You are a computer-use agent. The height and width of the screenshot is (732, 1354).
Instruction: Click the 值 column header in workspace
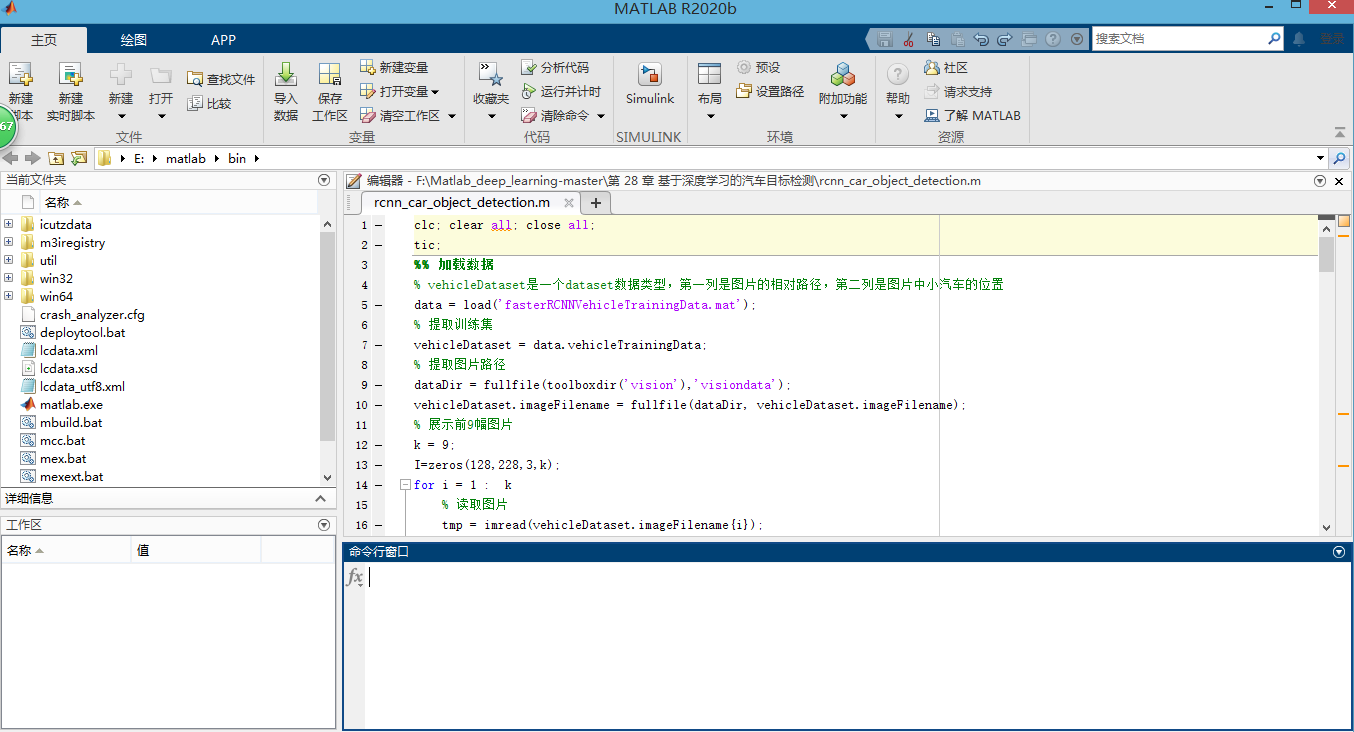point(196,550)
